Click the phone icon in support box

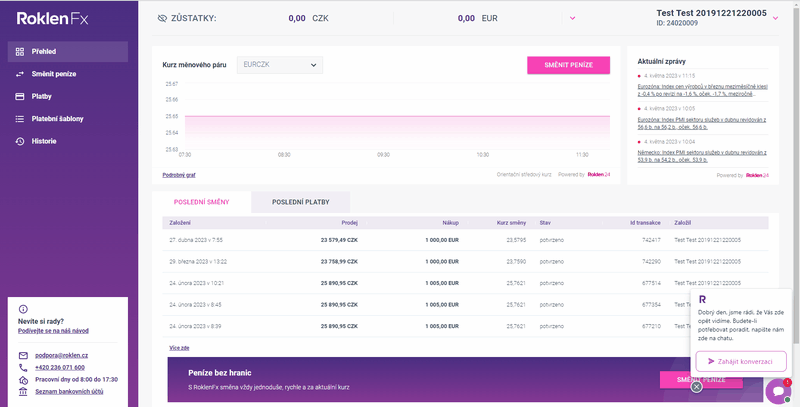(x=23, y=368)
